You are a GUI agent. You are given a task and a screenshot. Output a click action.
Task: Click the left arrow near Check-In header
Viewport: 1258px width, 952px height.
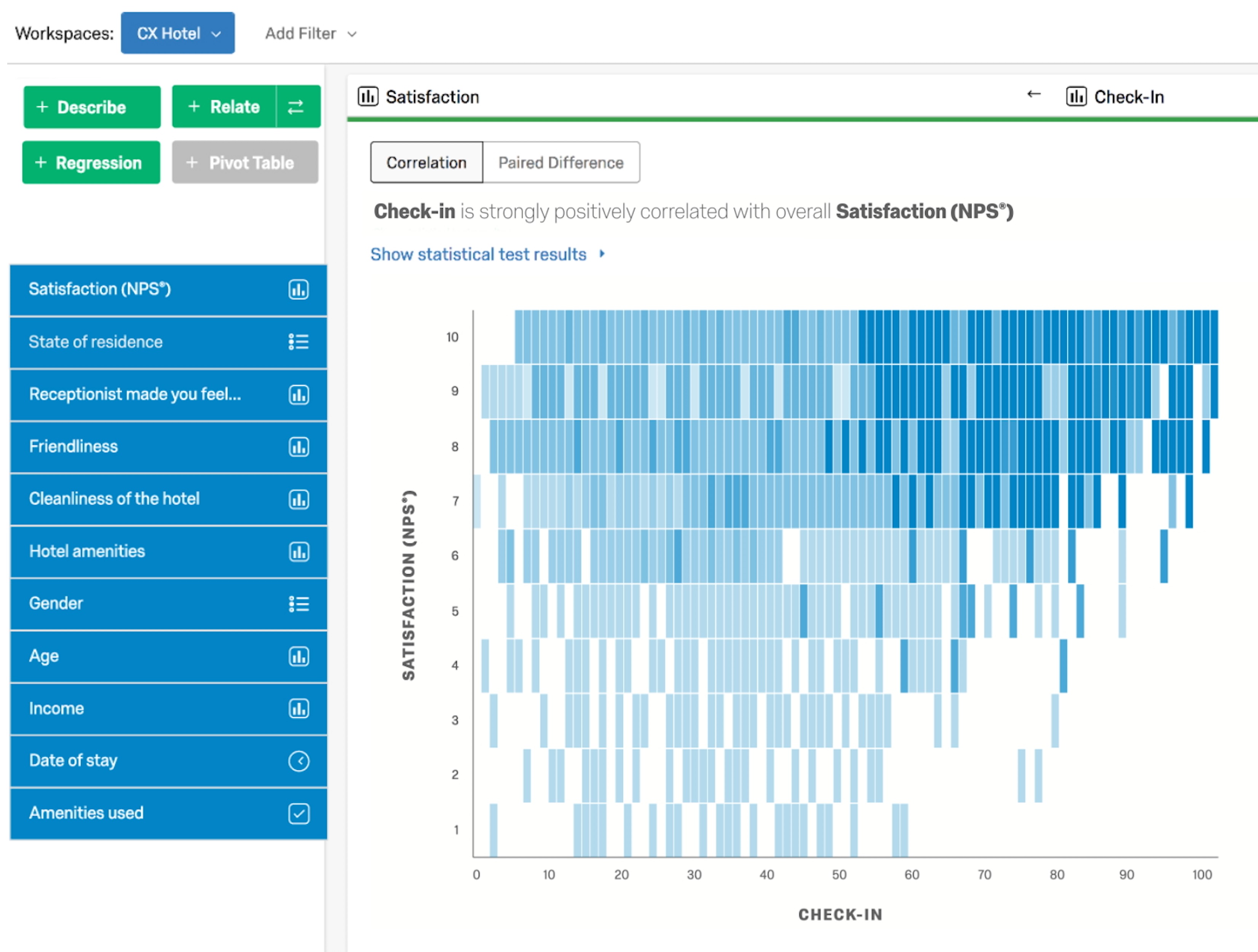1033,94
